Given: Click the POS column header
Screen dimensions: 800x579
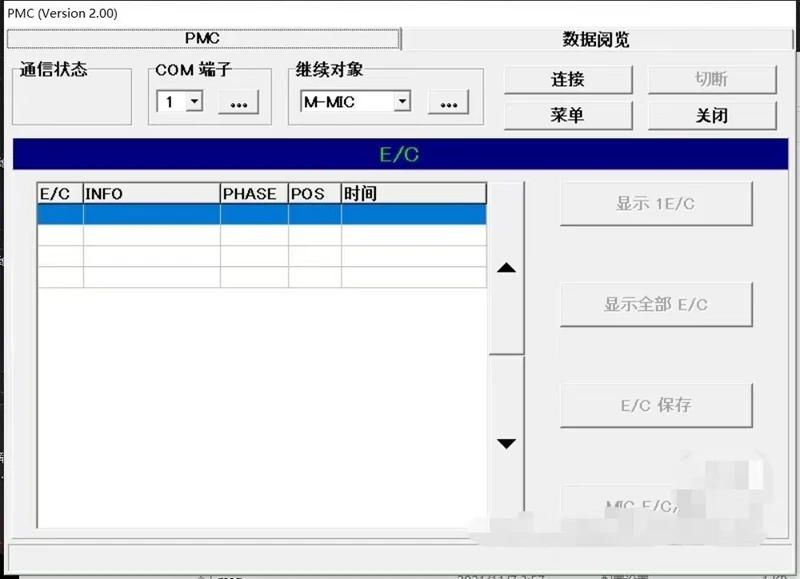Looking at the screenshot, I should click(314, 194).
